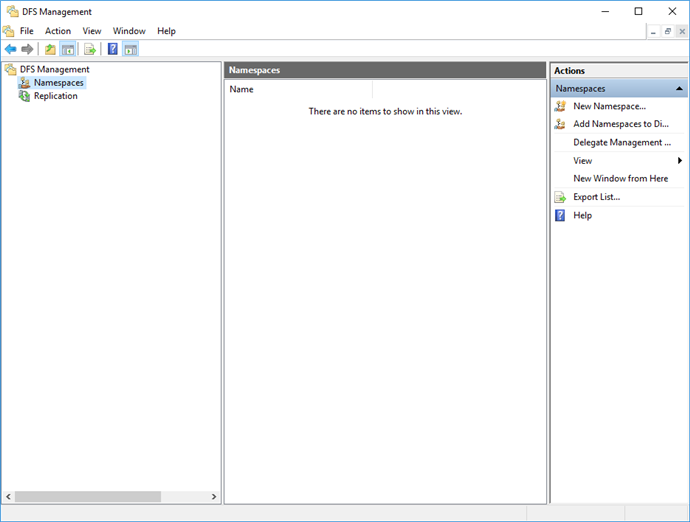Click Help text in Actions pane
690x522 pixels.
pos(582,215)
